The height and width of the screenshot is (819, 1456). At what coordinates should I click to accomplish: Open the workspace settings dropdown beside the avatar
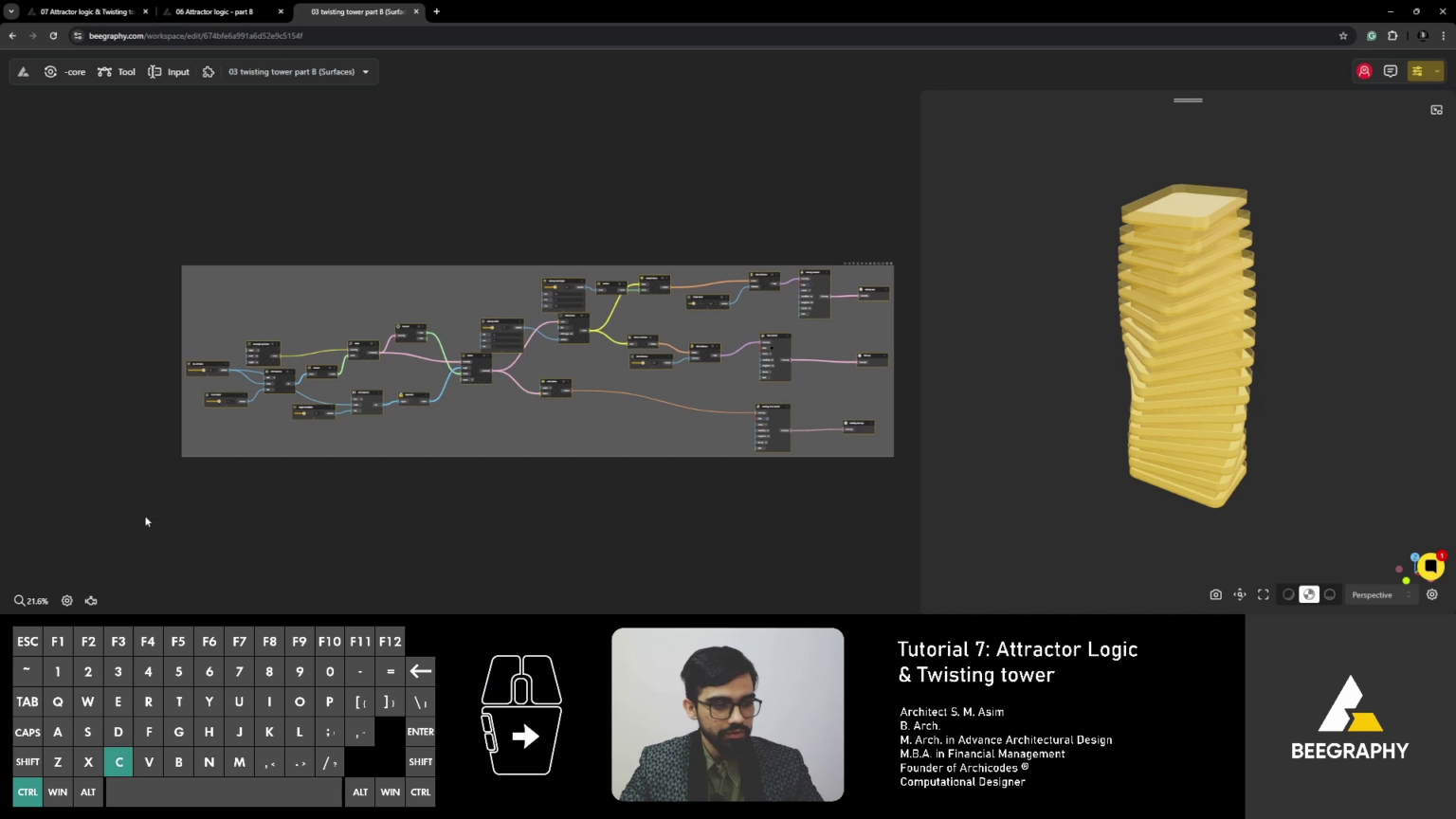click(1437, 71)
